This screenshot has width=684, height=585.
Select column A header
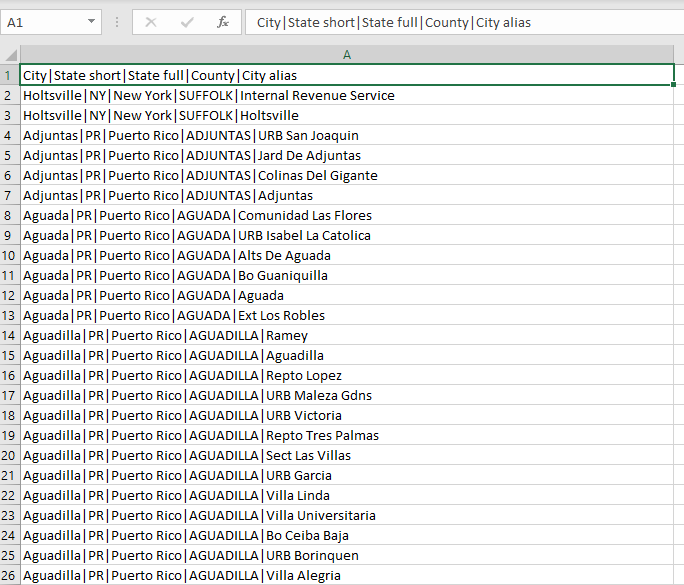(x=347, y=55)
